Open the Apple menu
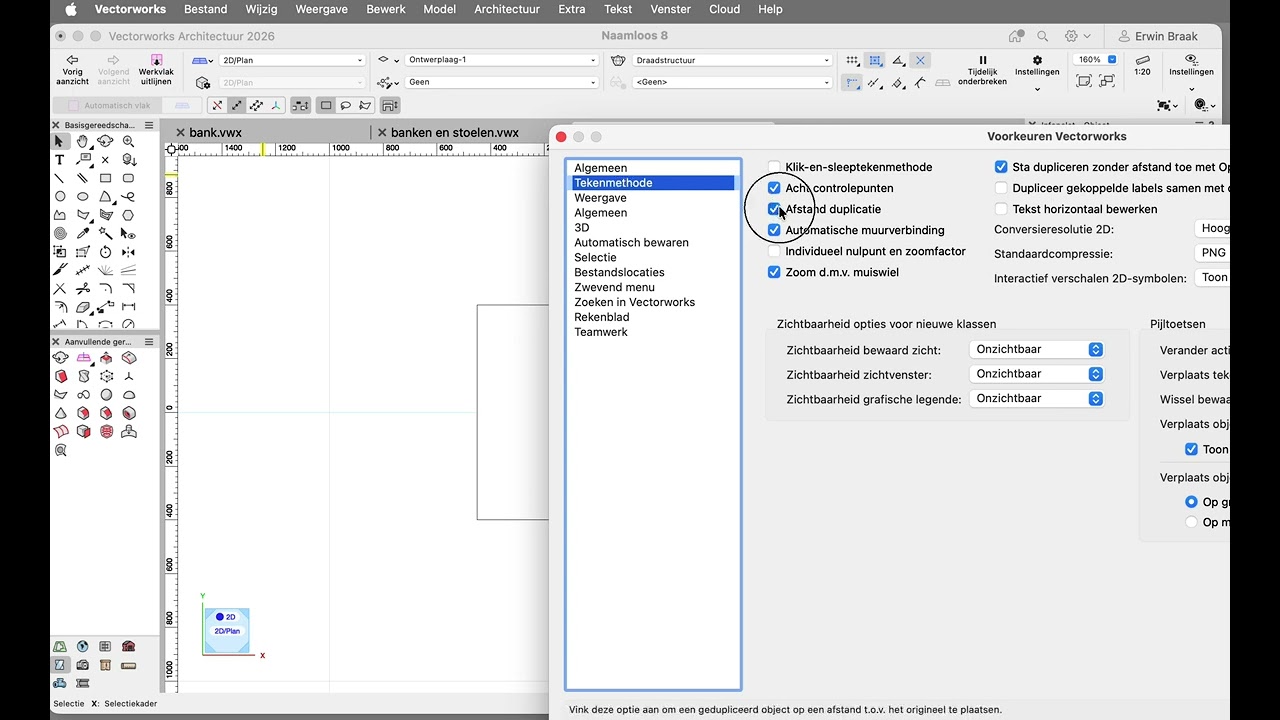1280x720 pixels. tap(71, 9)
